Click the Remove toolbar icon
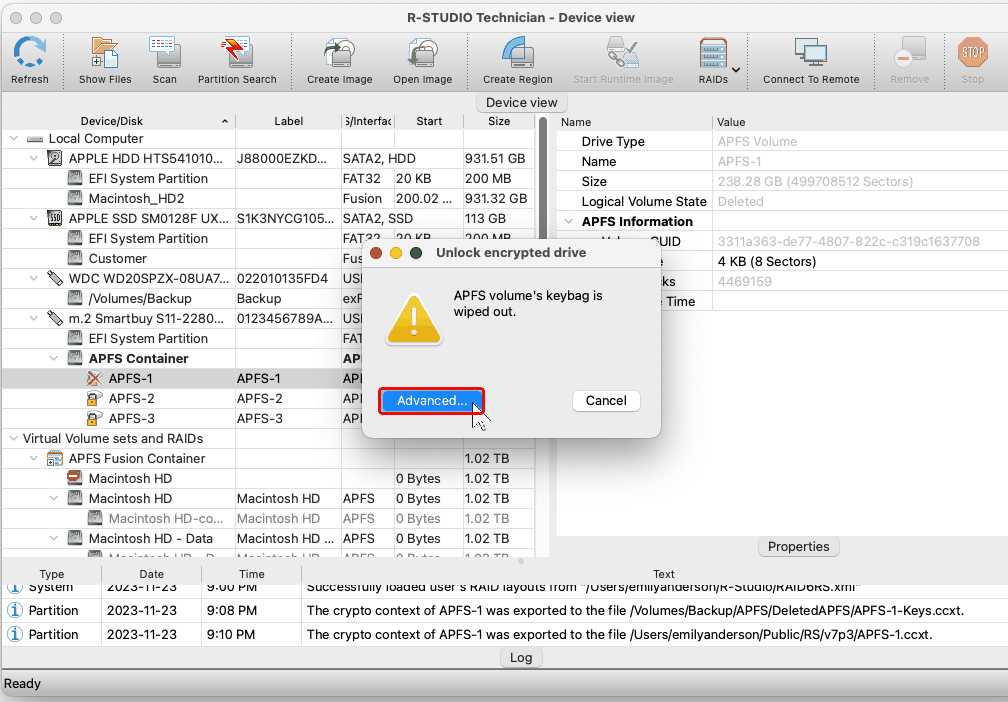This screenshot has width=1008, height=702. pos(910,53)
